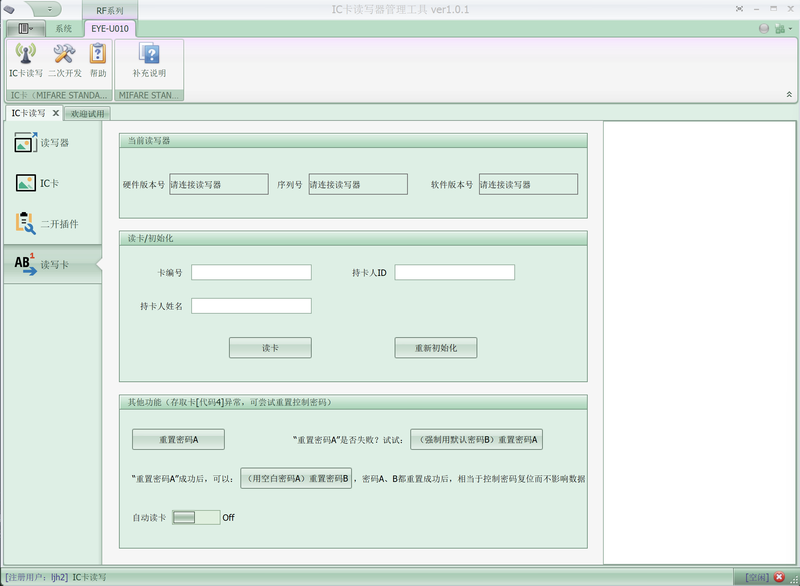The height and width of the screenshot is (586, 800).
Task: Open the application menu dropdown button
Action: [x=25, y=29]
